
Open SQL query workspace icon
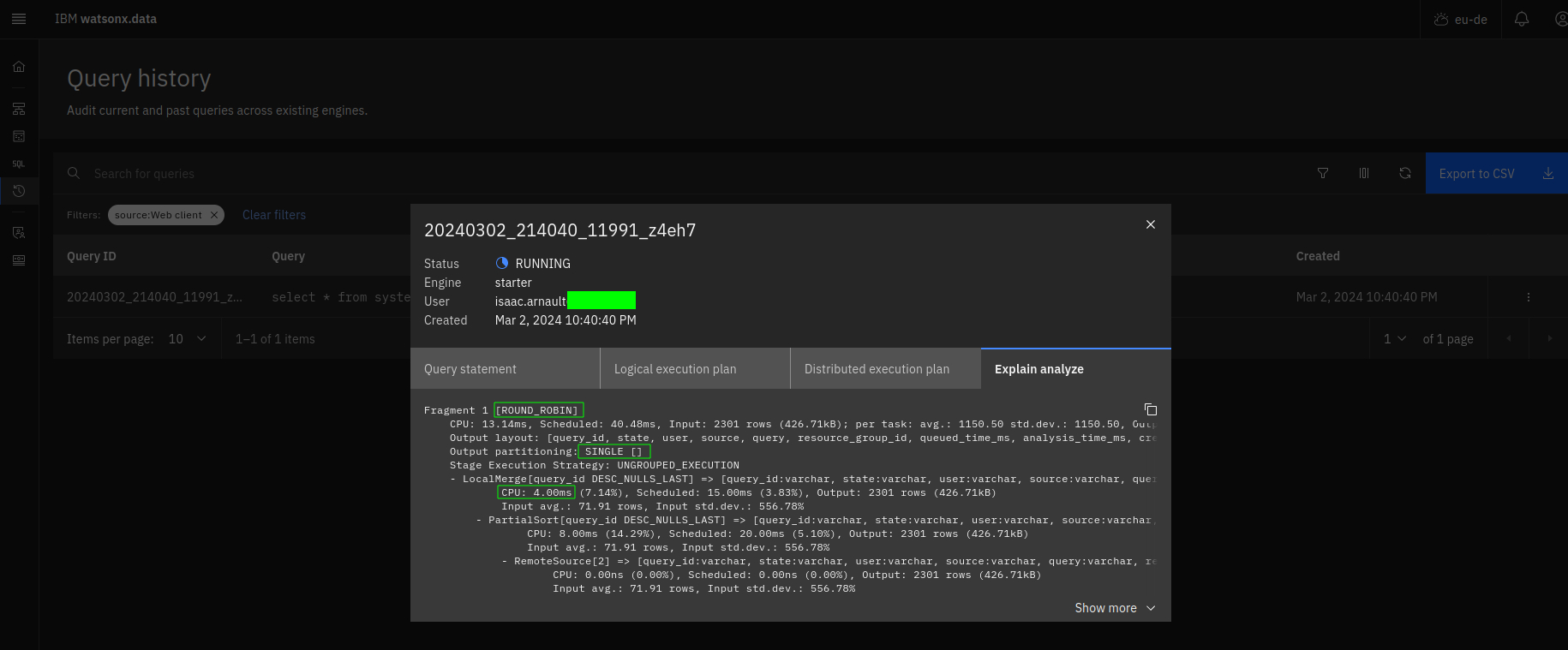[19, 164]
